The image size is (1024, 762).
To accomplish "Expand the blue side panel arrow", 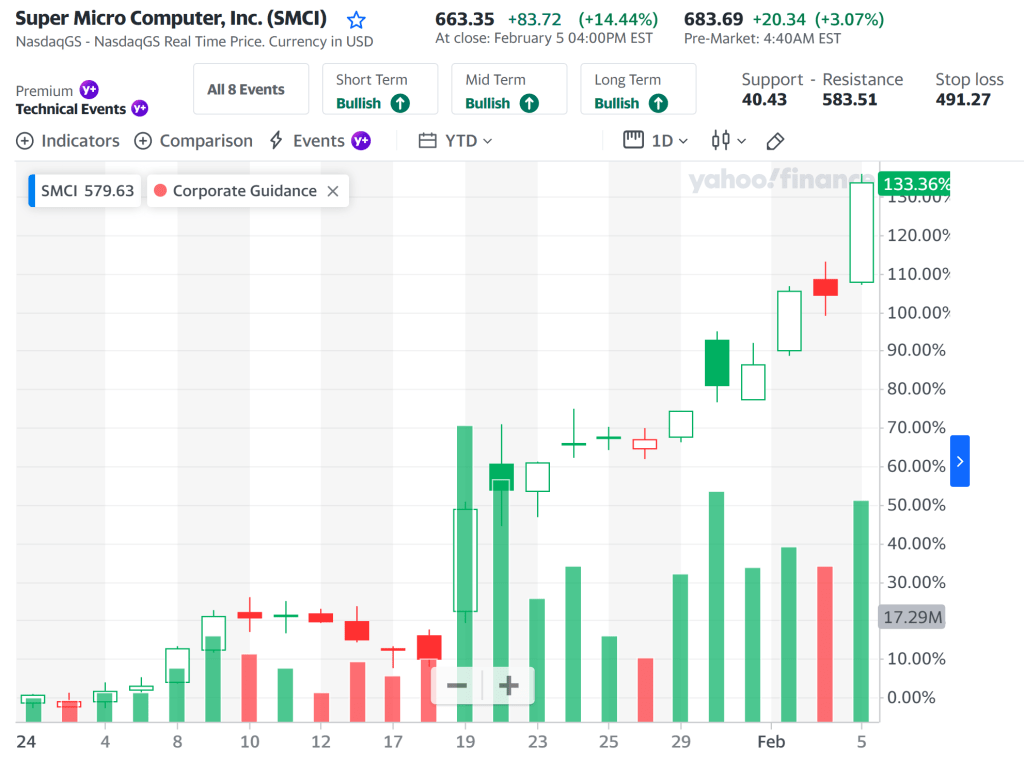I will [959, 461].
